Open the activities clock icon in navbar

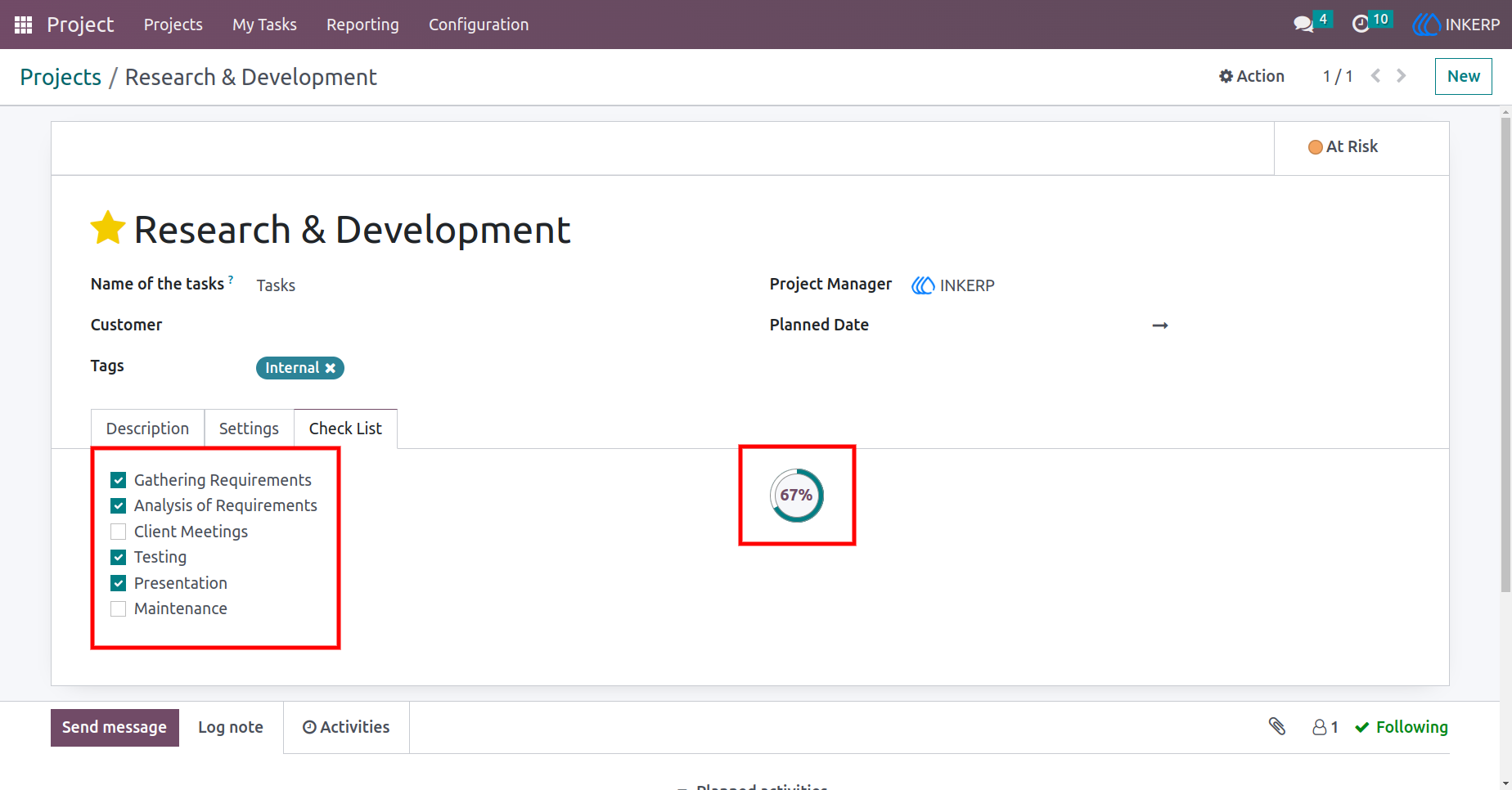click(x=1361, y=25)
